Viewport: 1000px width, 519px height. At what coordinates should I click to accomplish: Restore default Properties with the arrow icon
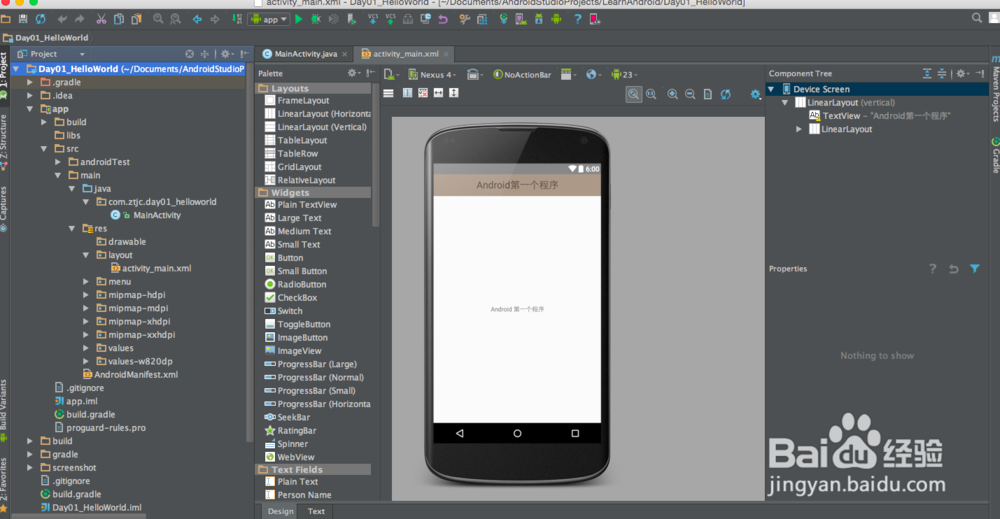(953, 269)
